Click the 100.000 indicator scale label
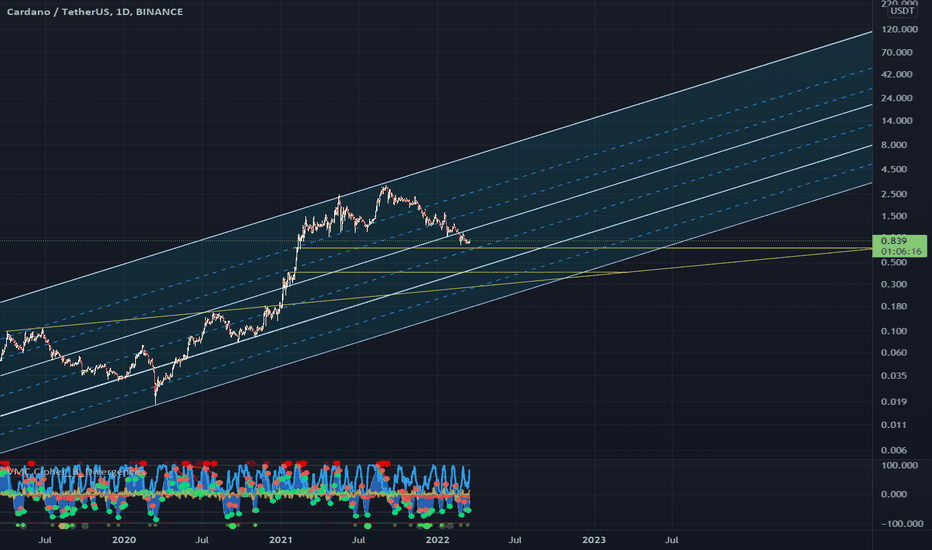932x550 pixels. point(900,466)
